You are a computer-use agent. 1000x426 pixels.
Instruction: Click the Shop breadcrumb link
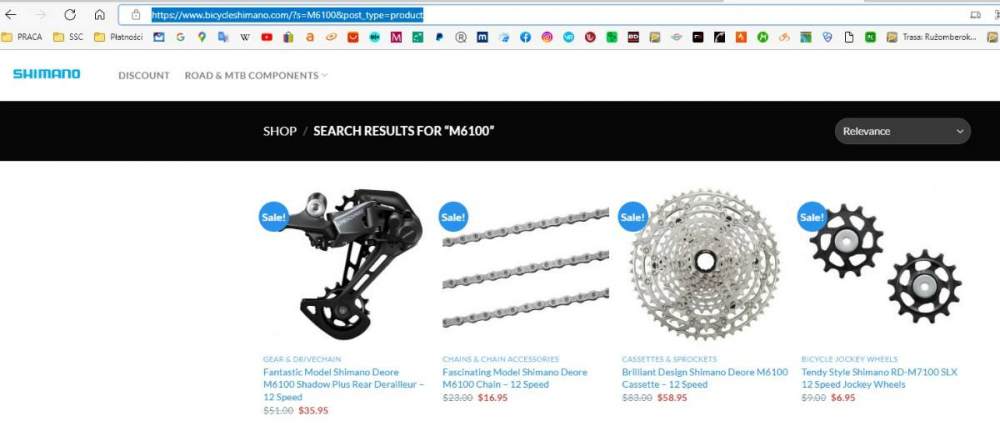click(x=279, y=131)
